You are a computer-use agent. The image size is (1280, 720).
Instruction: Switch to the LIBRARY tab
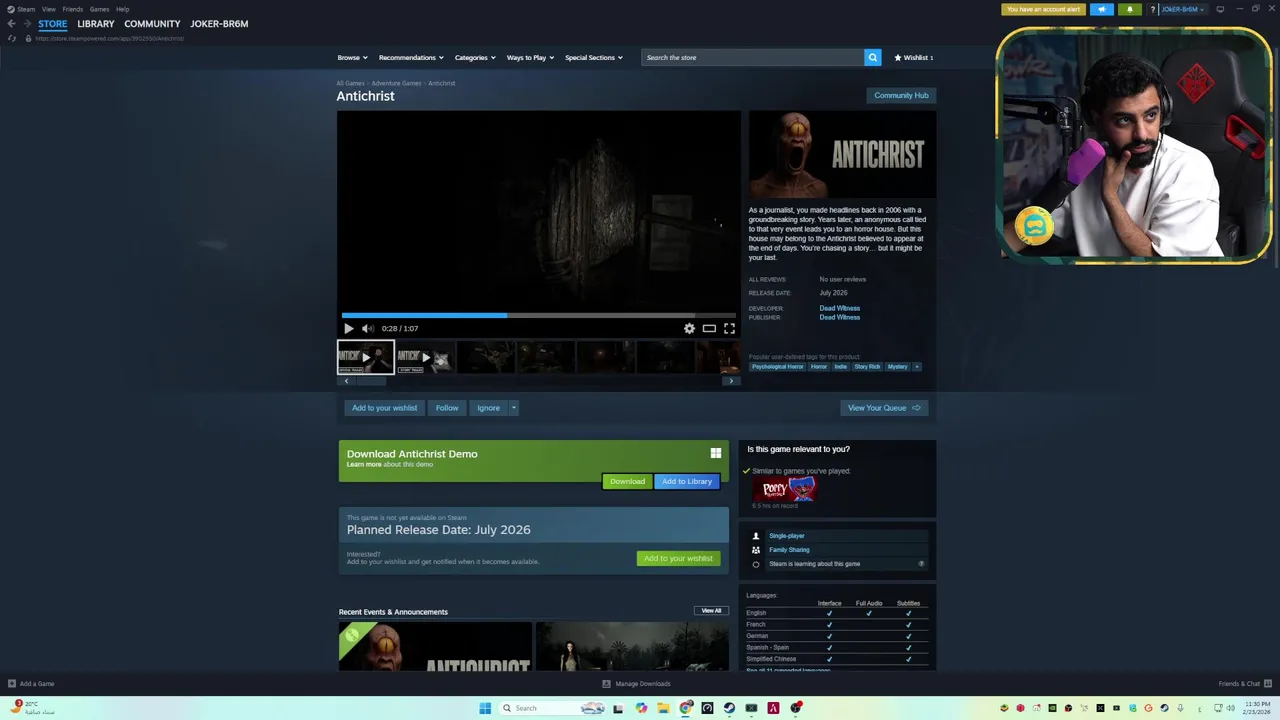96,24
